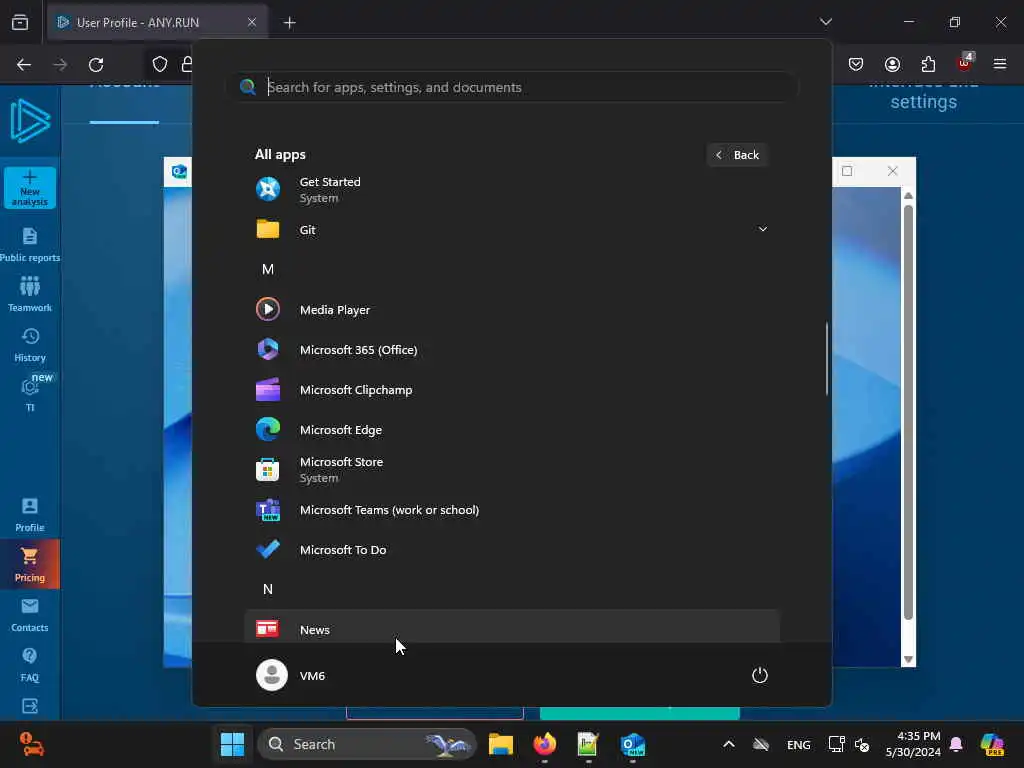Click the ANY.RUN logo
Viewport: 1024px width, 768px height.
30,121
